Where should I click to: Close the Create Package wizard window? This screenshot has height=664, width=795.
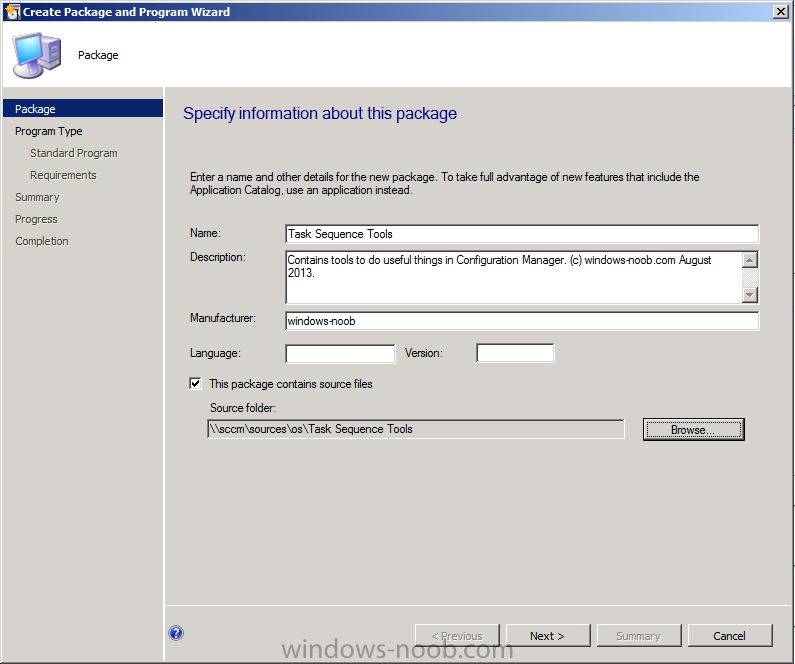tap(780, 12)
